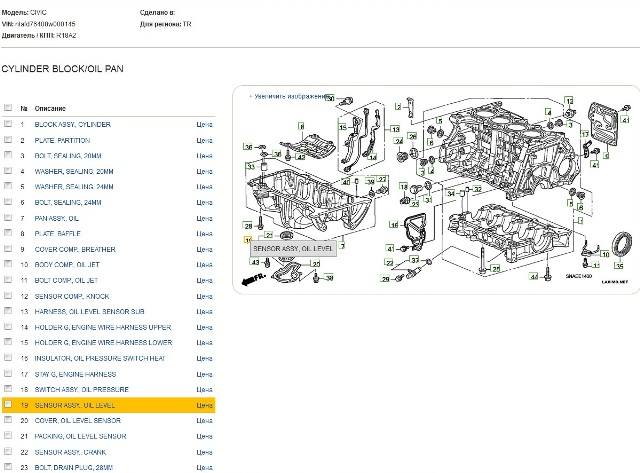
Task: Select callout number 26 on the diagram
Action: coord(413,136)
